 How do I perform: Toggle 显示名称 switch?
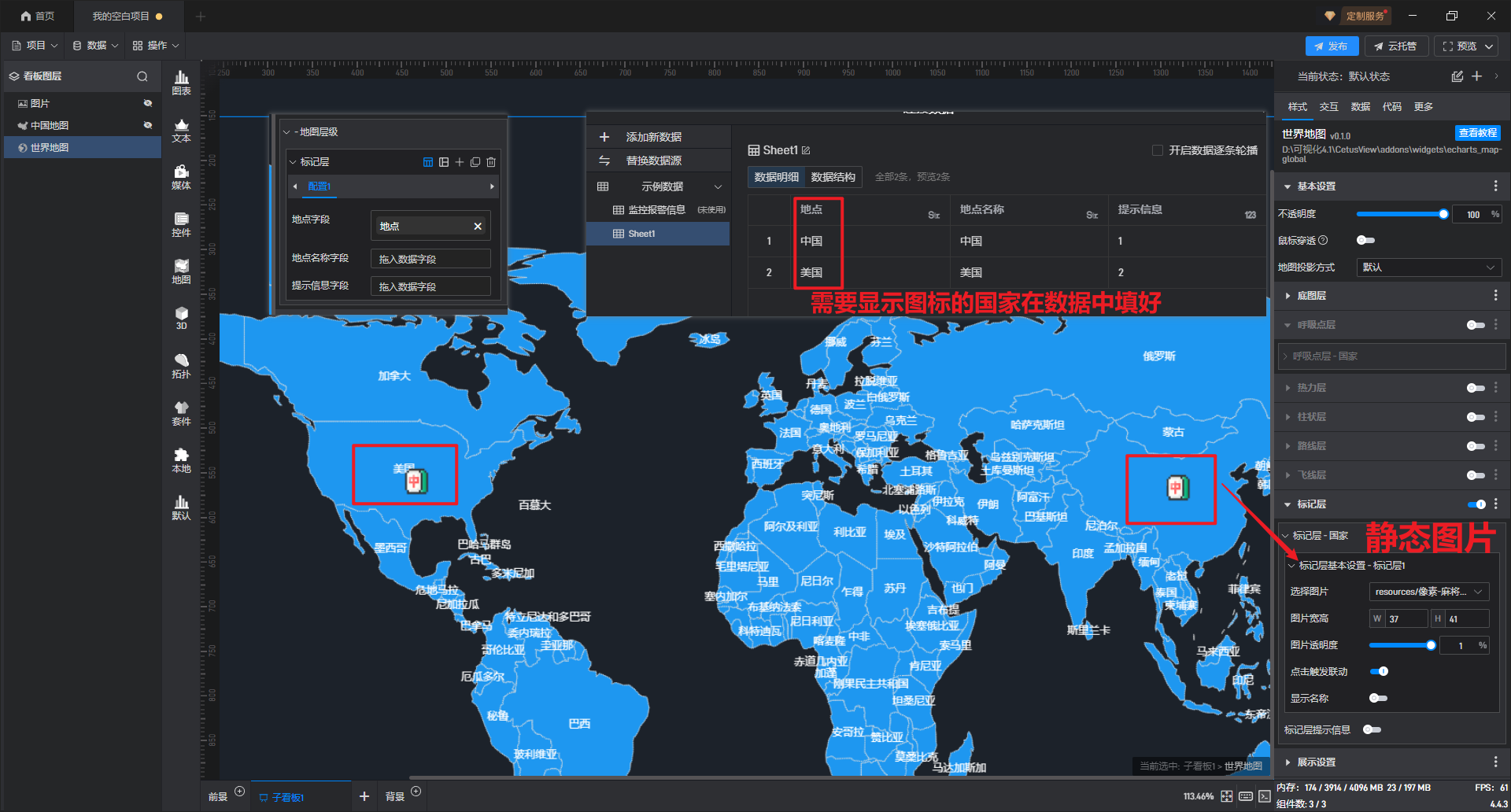pyautogui.click(x=1378, y=699)
